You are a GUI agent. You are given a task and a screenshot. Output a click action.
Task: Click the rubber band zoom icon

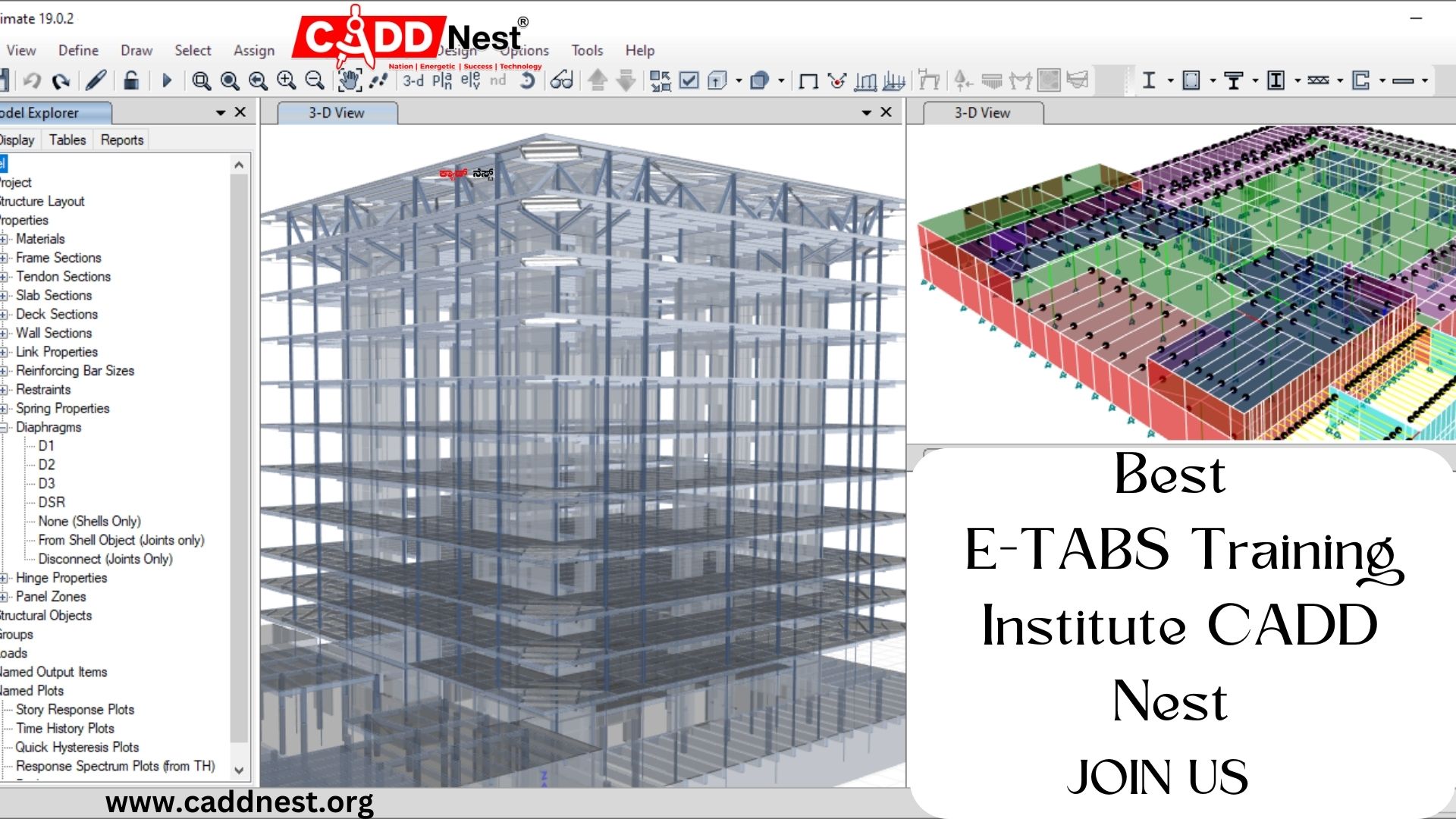(x=201, y=81)
